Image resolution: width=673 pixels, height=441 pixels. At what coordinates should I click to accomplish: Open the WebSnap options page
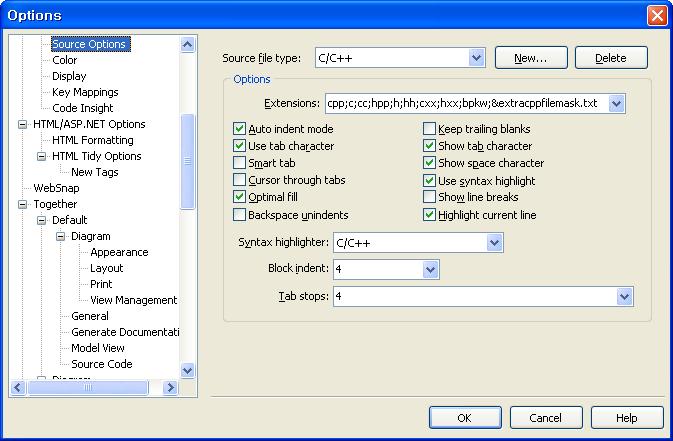click(x=56, y=188)
